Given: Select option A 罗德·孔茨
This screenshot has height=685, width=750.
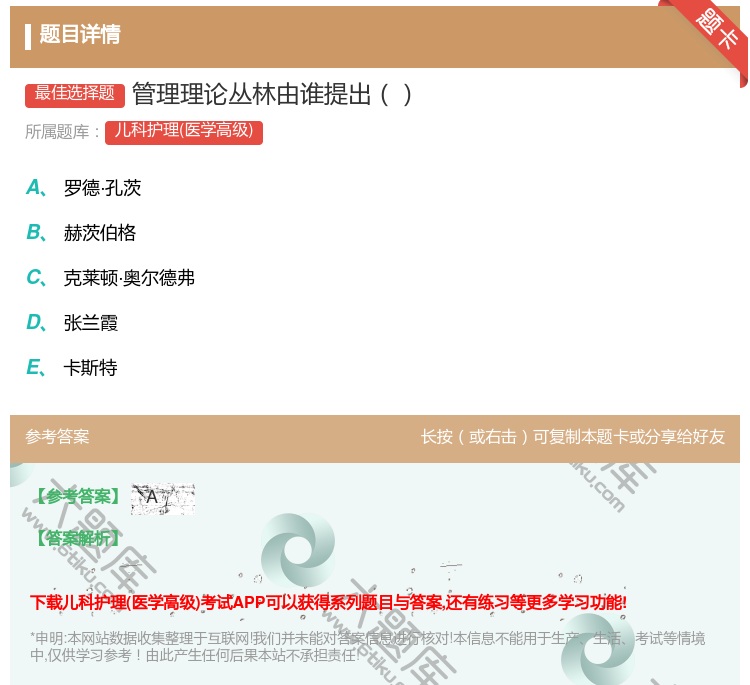Looking at the screenshot, I should (84, 188).
